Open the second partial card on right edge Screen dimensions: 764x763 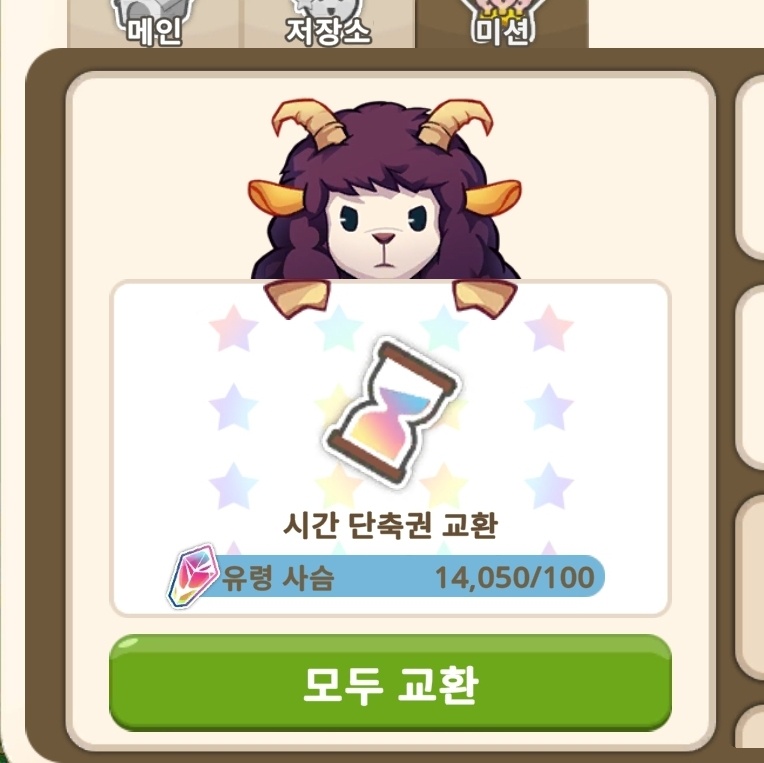[750, 379]
